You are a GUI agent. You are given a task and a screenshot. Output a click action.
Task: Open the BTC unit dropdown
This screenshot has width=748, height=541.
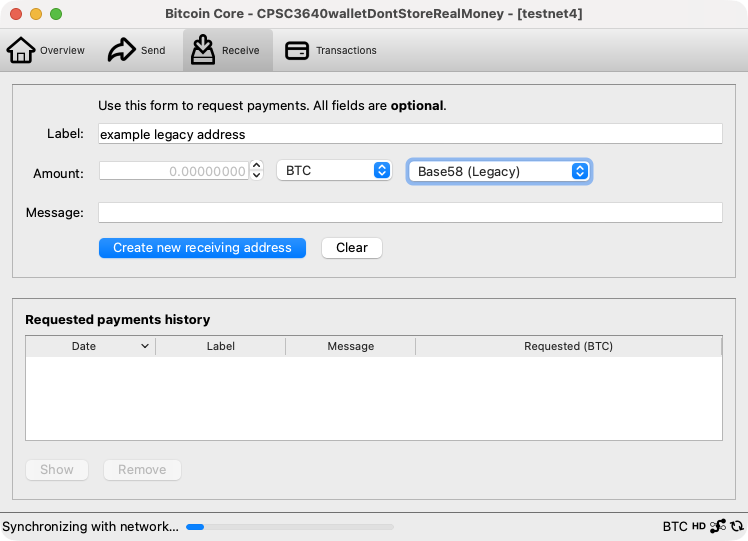tap(334, 170)
